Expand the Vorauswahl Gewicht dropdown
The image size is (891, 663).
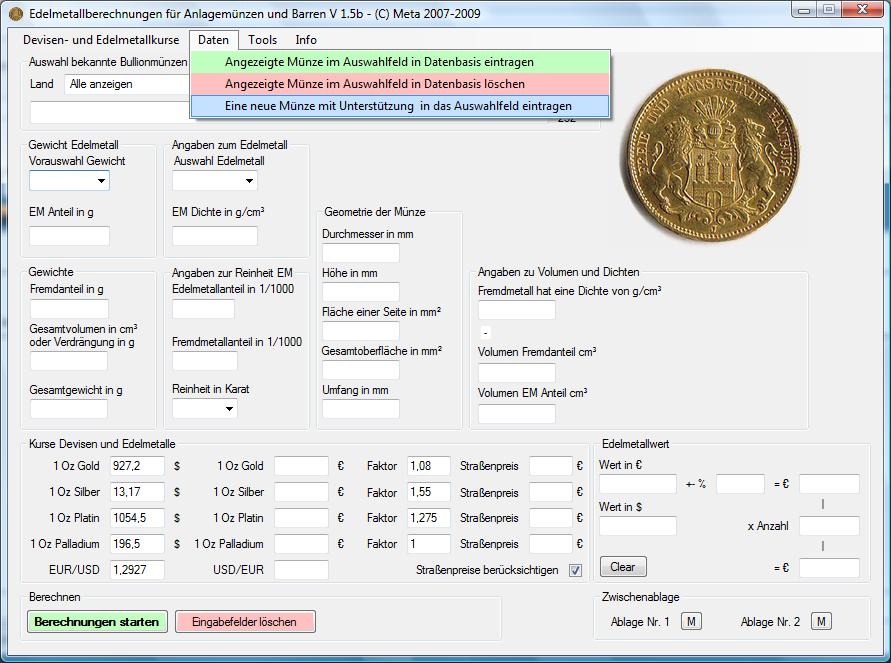101,181
